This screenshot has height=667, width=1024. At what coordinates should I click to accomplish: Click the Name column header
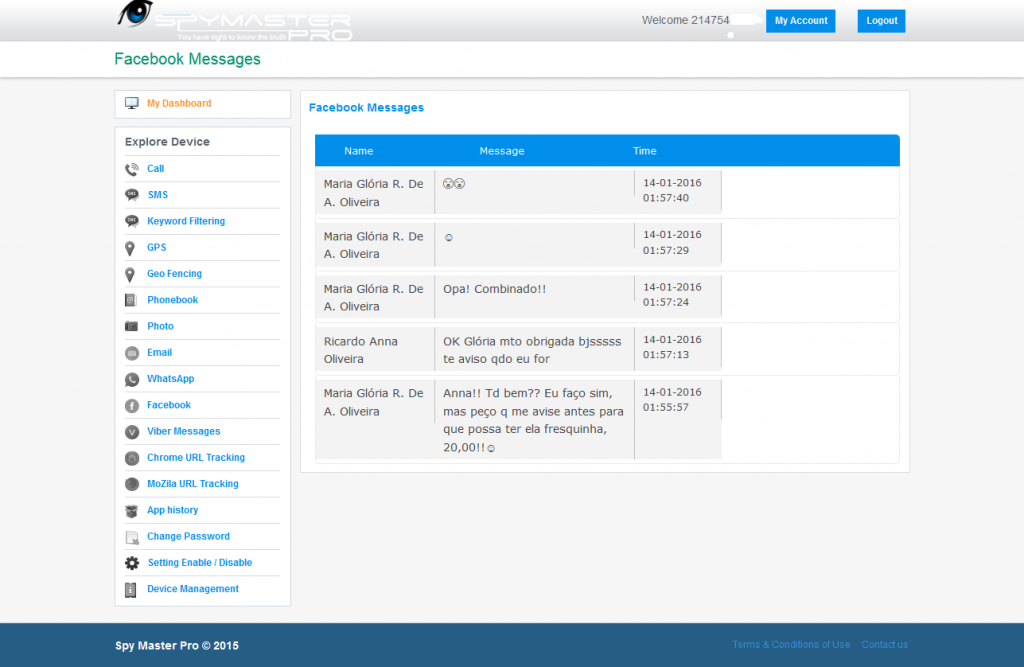click(x=359, y=151)
